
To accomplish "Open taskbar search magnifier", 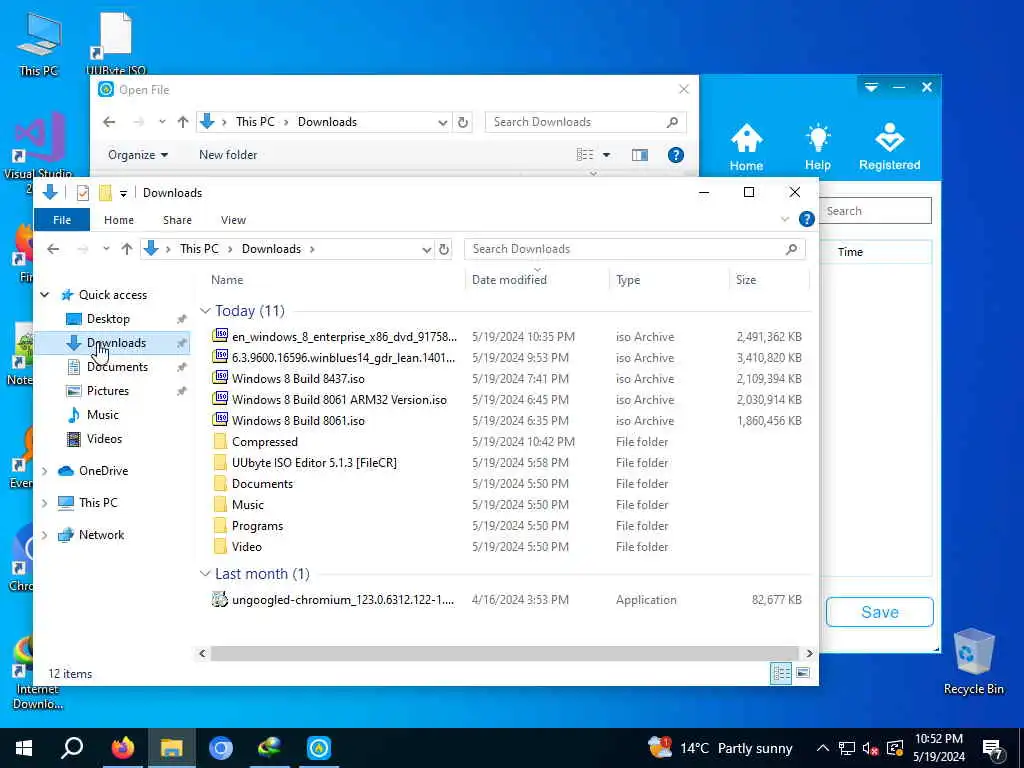I will point(72,748).
